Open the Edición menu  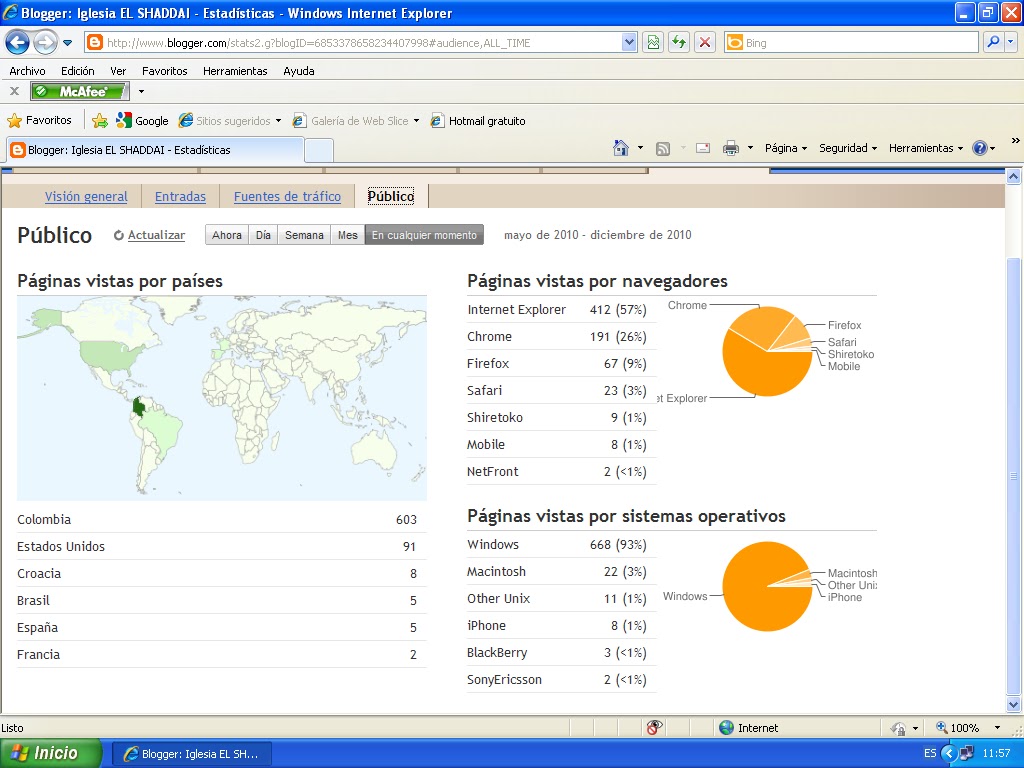point(78,71)
